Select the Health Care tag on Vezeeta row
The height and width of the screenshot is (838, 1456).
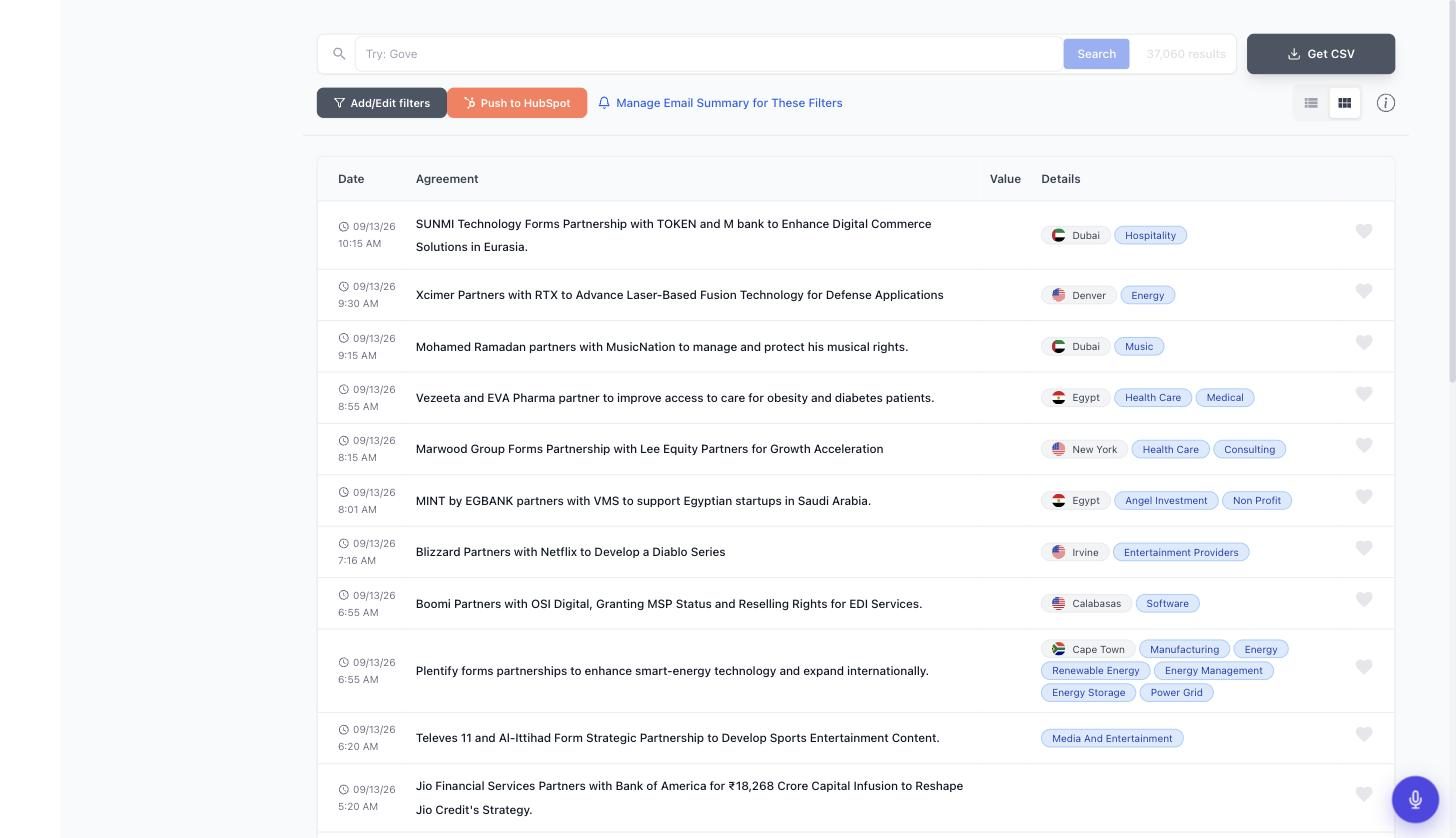point(1153,398)
